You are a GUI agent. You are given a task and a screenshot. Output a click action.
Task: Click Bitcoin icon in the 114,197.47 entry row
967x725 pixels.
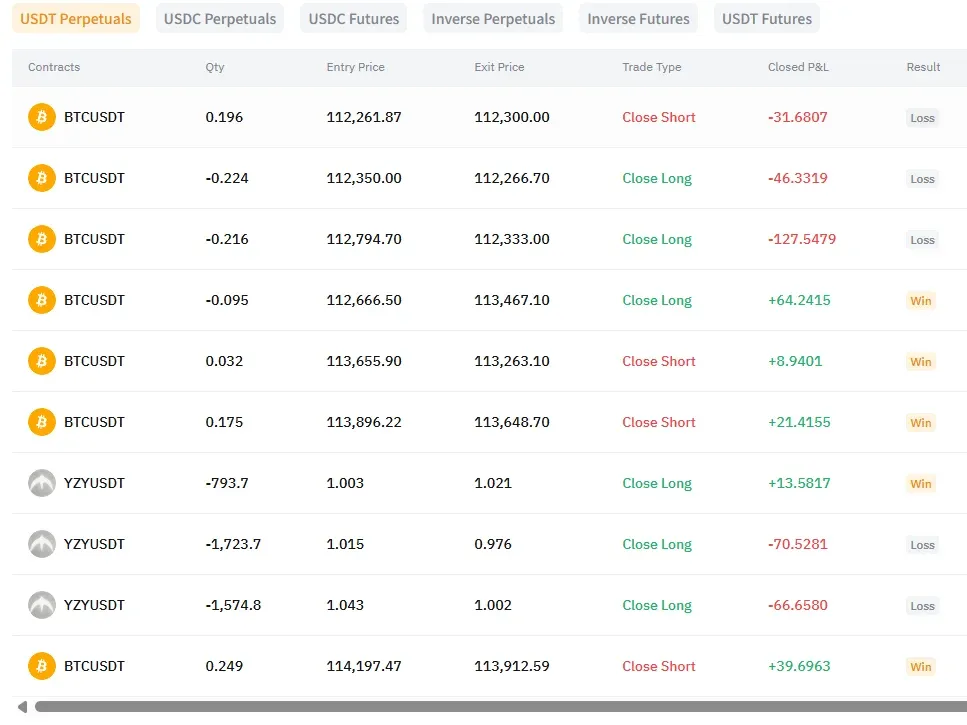tap(42, 666)
